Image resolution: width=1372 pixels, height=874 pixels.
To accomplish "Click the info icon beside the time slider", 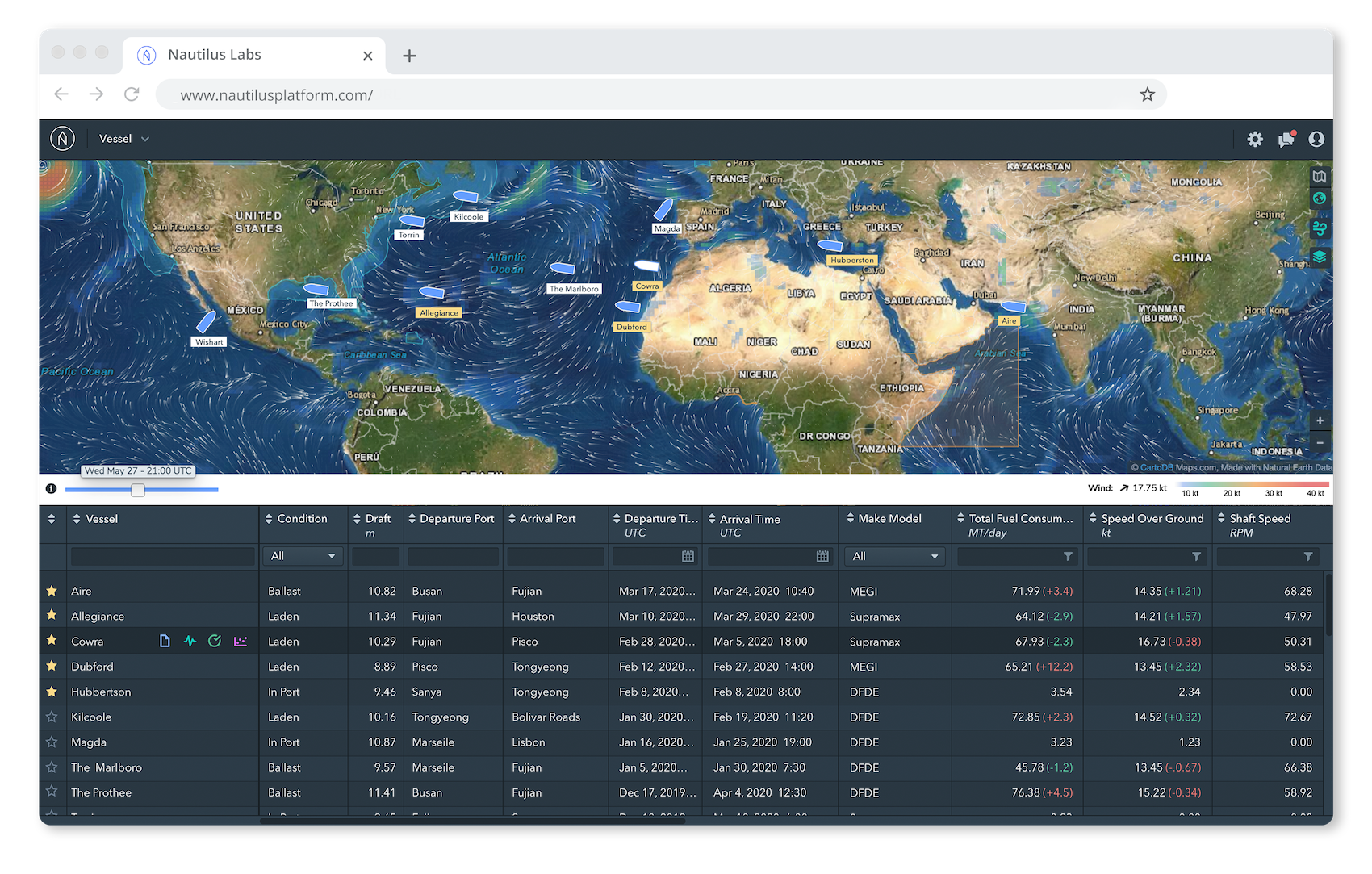I will [x=51, y=488].
